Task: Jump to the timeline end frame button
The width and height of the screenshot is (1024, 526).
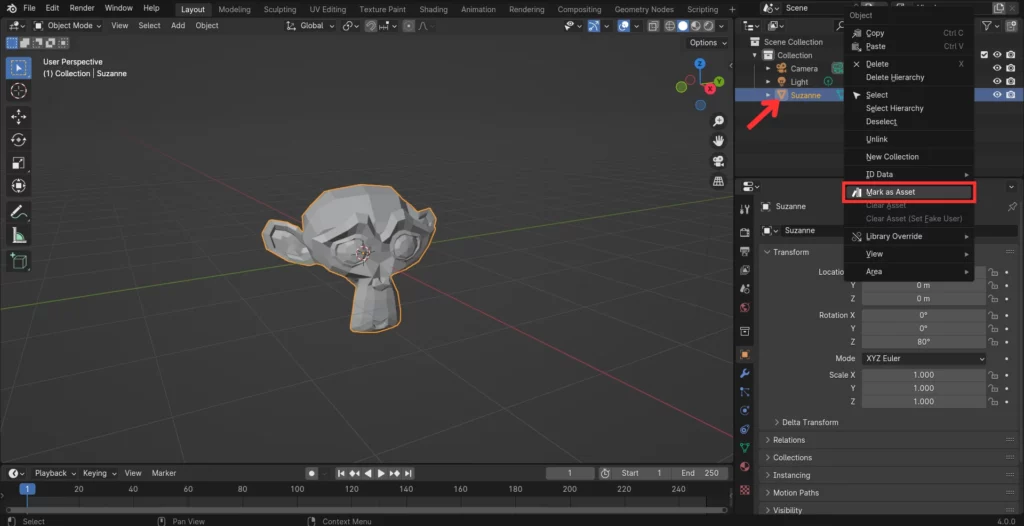Action: pyautogui.click(x=408, y=473)
